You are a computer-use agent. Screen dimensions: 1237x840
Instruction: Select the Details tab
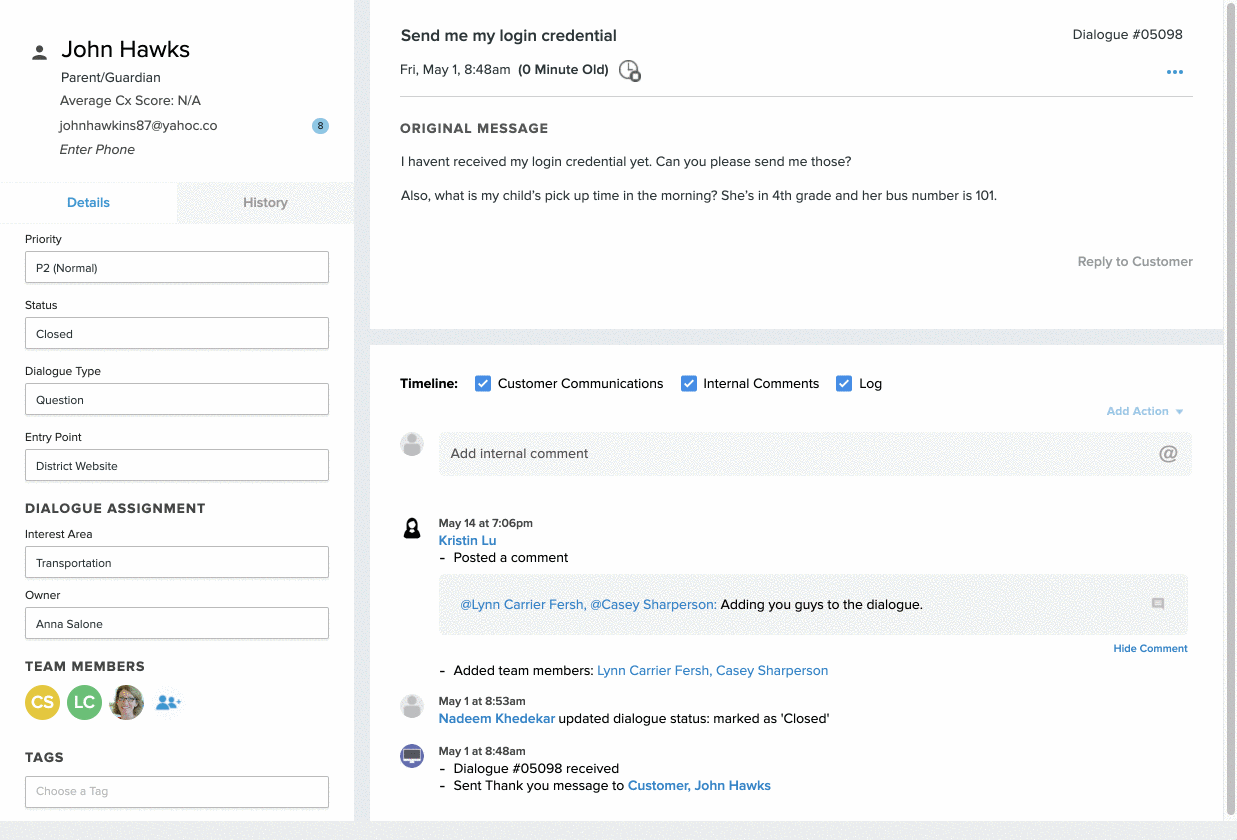(88, 203)
